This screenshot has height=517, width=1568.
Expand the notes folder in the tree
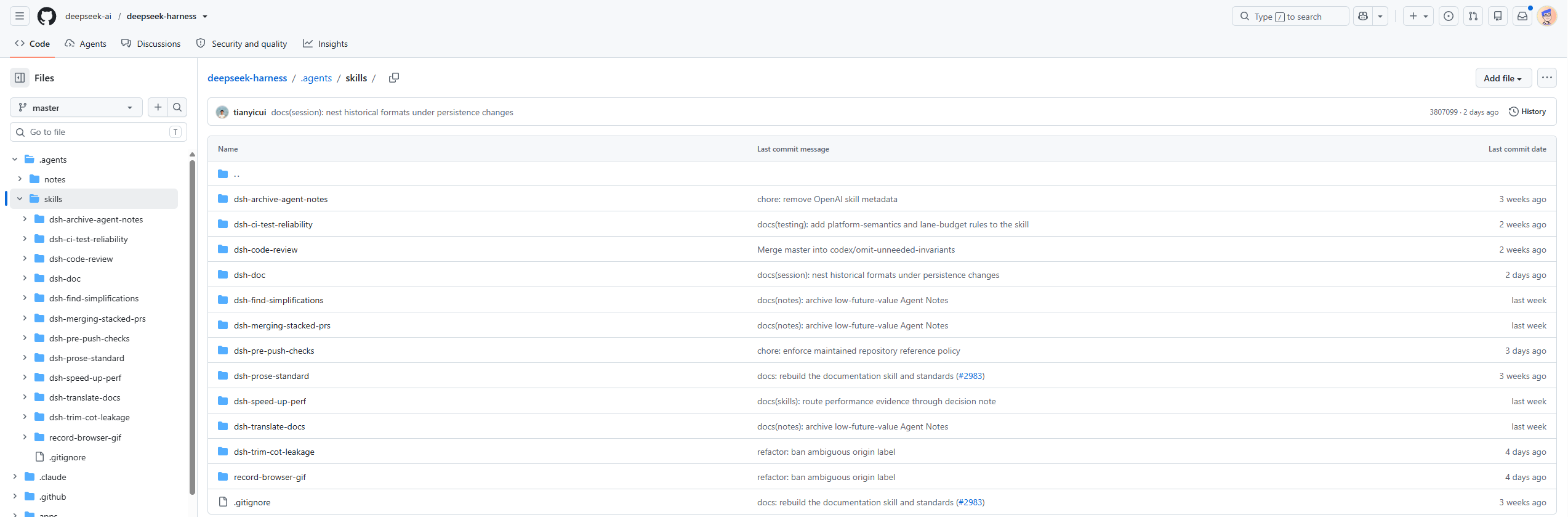tap(20, 179)
